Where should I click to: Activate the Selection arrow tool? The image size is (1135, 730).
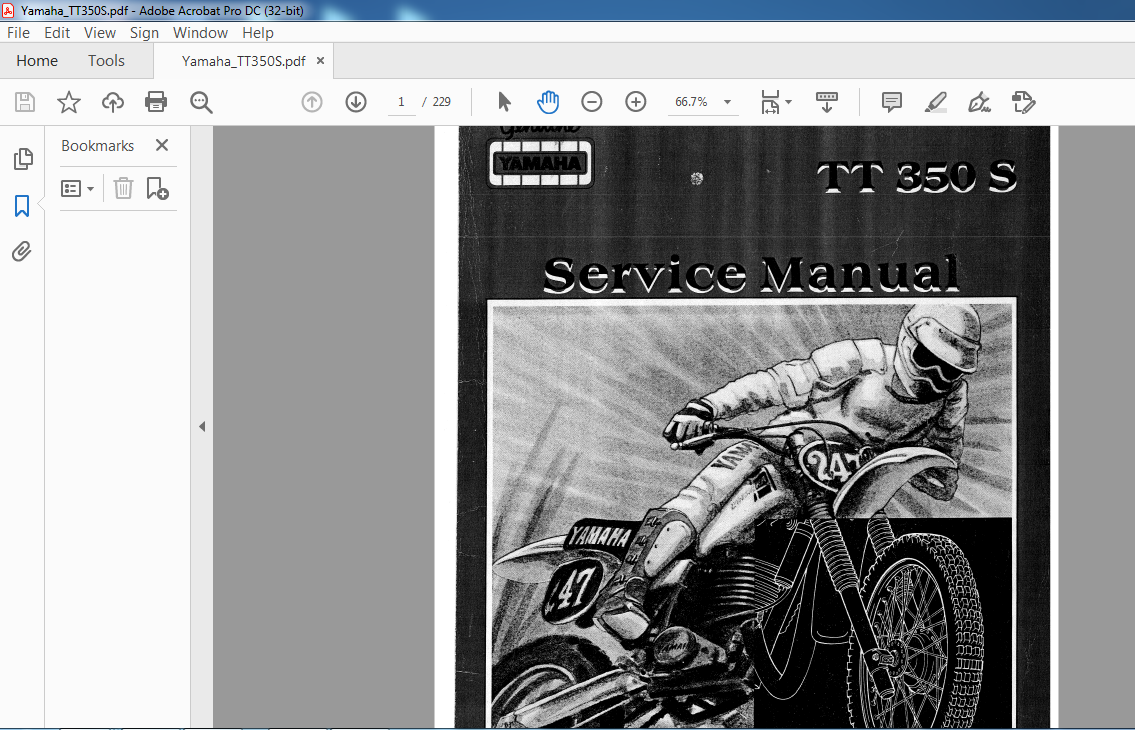505,102
